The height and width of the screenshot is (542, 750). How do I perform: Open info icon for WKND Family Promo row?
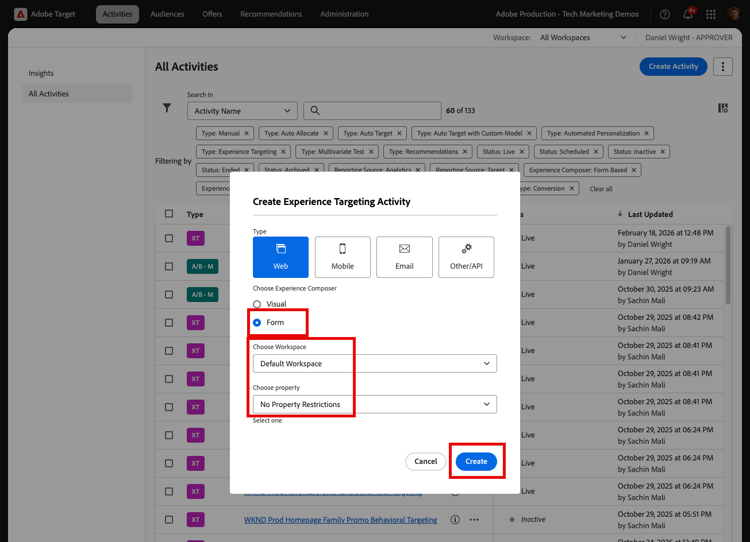click(x=455, y=520)
